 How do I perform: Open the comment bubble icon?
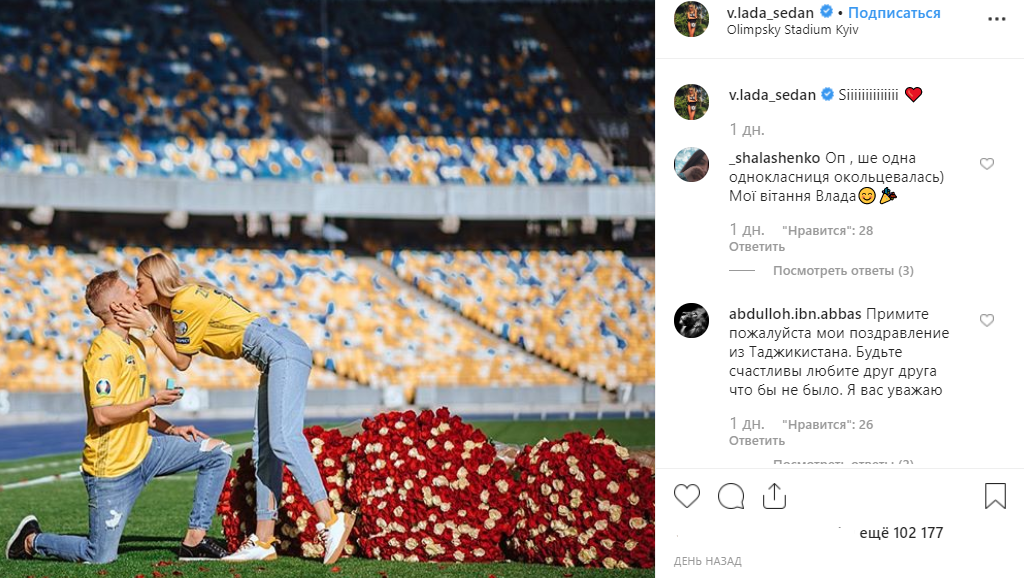(731, 496)
